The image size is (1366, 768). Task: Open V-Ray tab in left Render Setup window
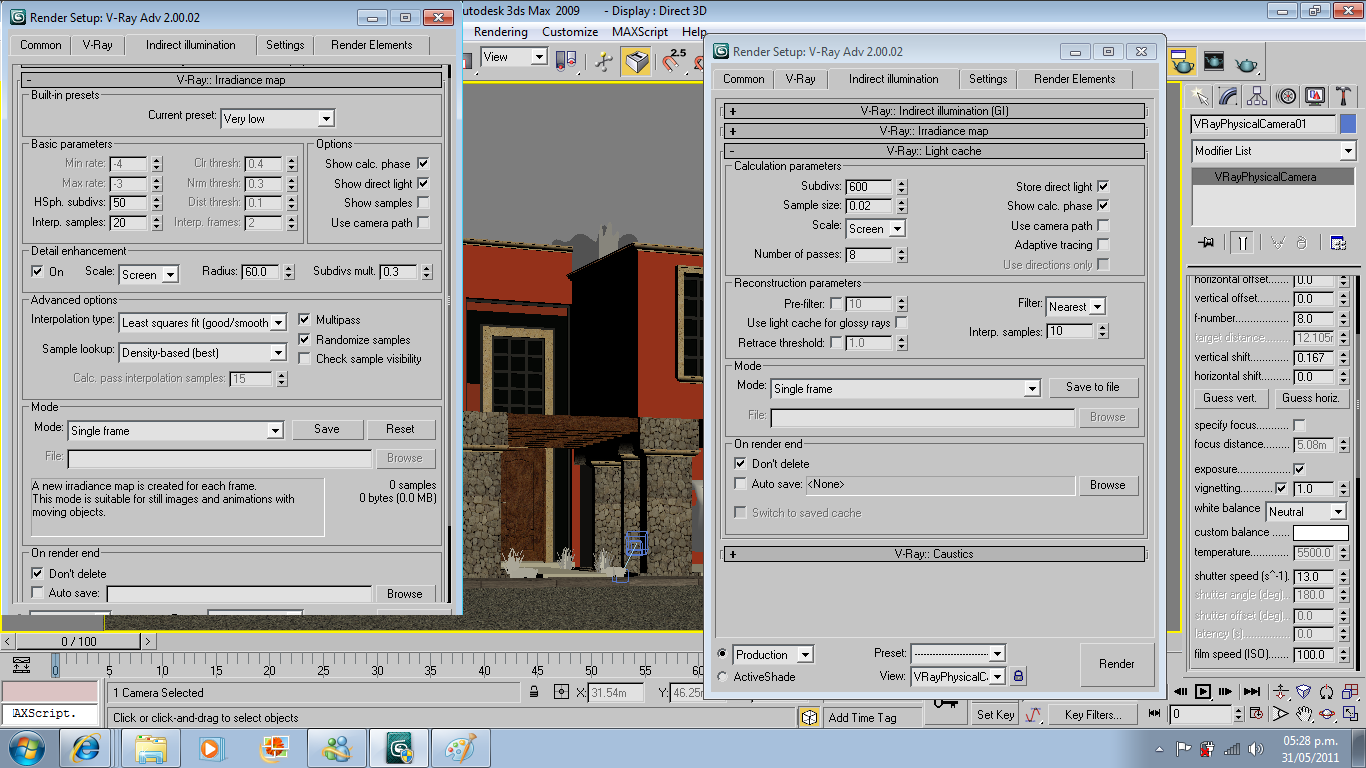pos(97,45)
